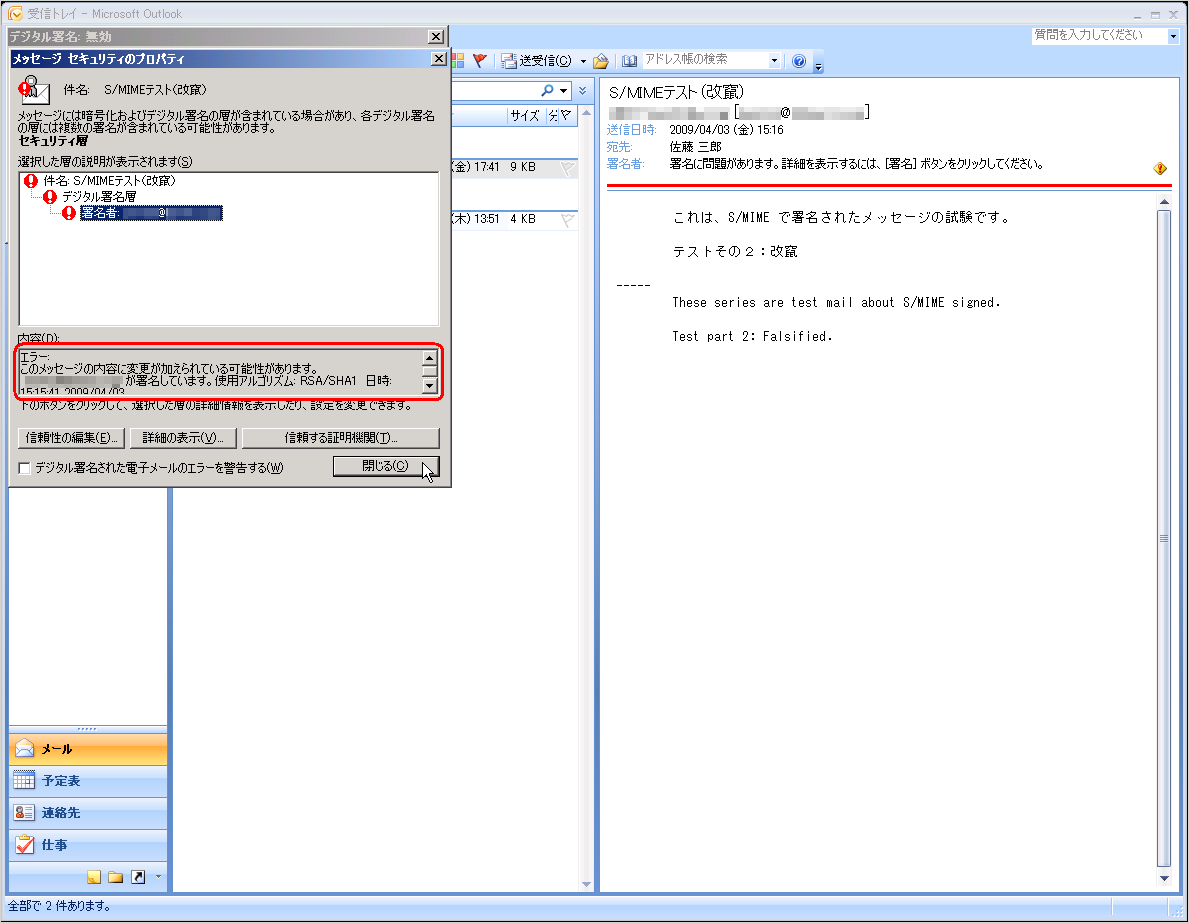The width and height of the screenshot is (1189, 923).
Task: Click the flag on the 9 KB message
Action: [567, 168]
